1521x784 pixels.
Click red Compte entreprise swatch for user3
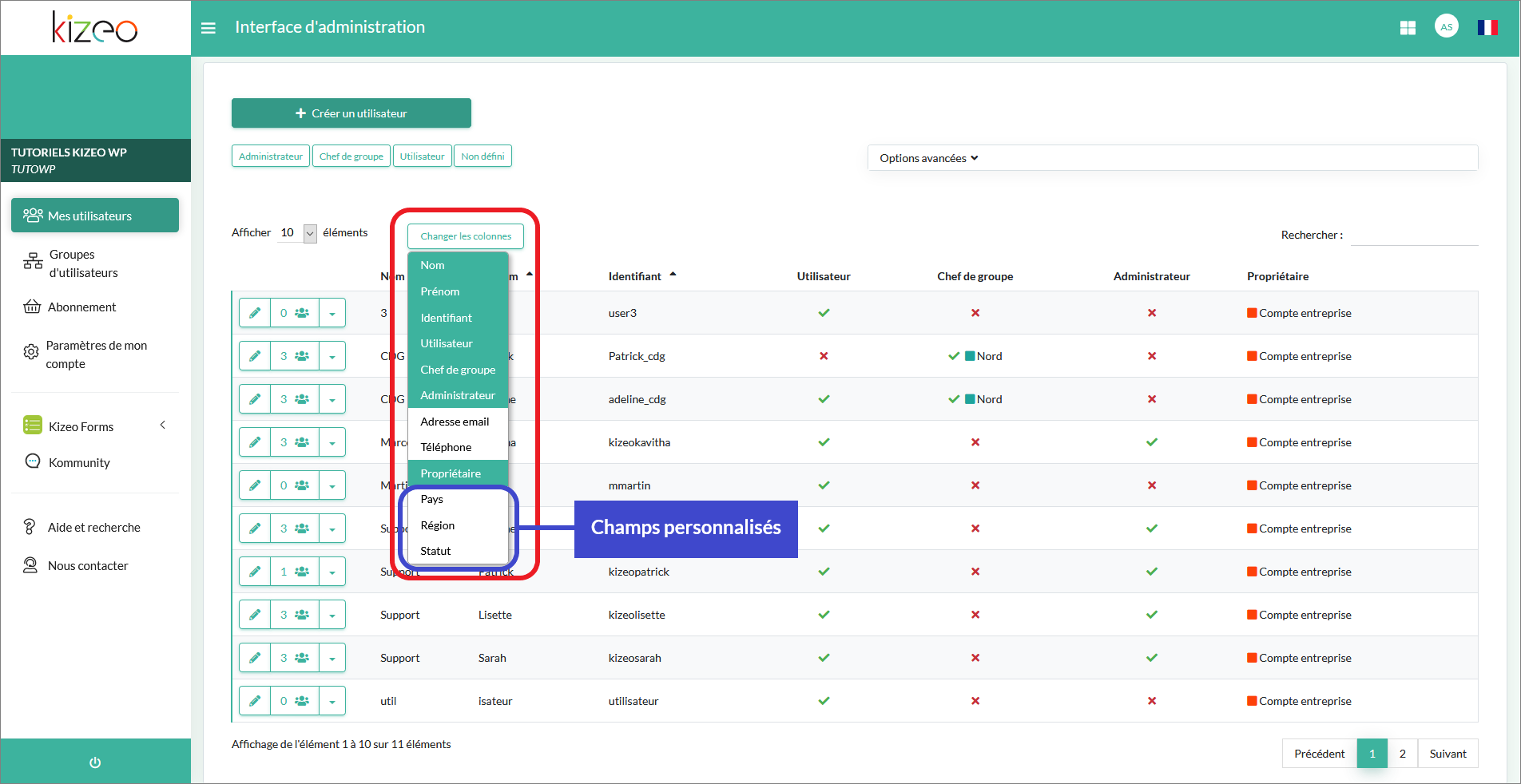point(1252,313)
